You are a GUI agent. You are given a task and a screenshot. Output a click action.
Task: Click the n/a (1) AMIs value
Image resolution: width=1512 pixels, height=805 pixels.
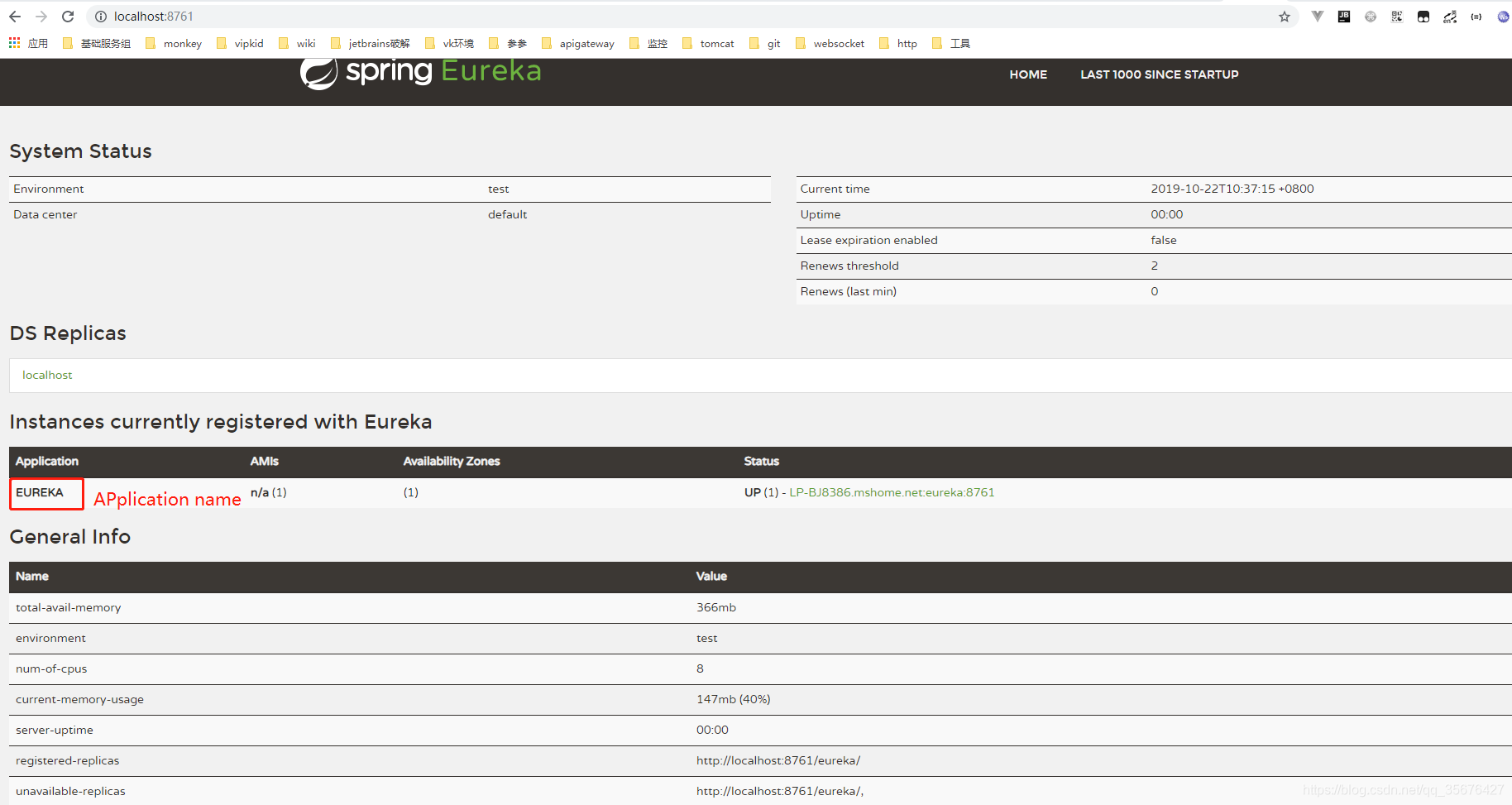[x=269, y=492]
